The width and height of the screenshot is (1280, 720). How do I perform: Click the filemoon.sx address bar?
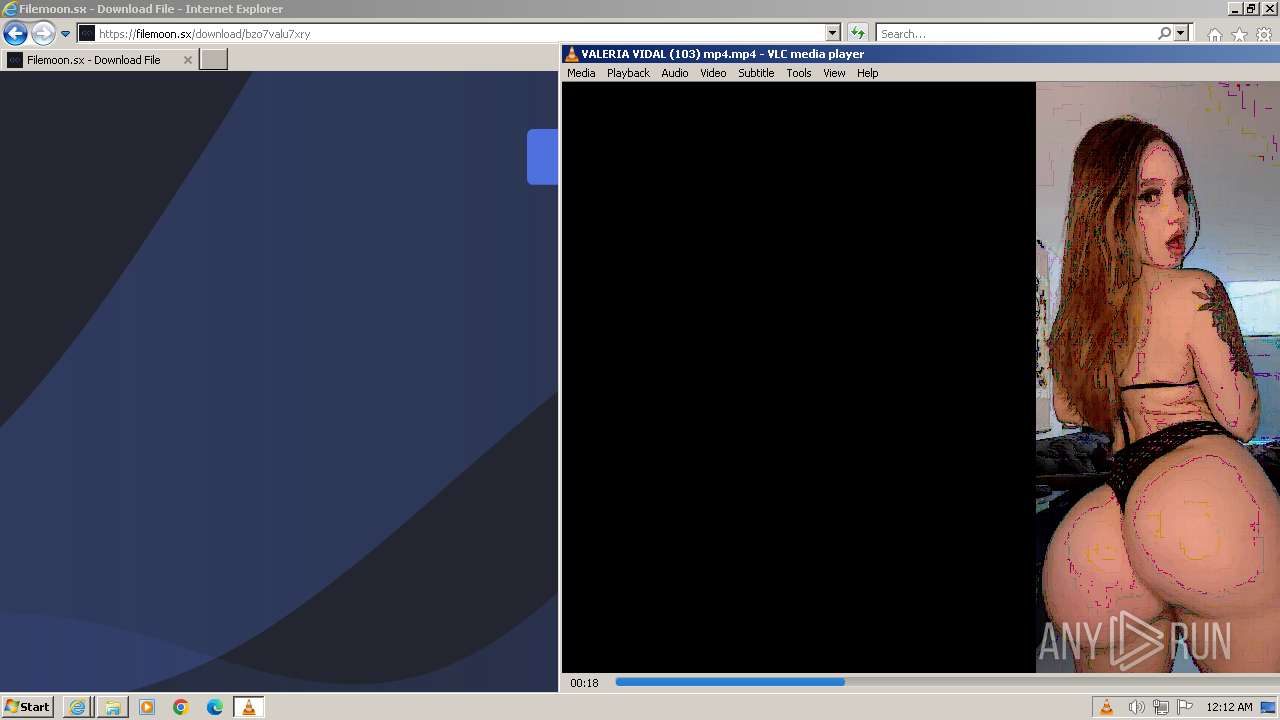pyautogui.click(x=450, y=33)
